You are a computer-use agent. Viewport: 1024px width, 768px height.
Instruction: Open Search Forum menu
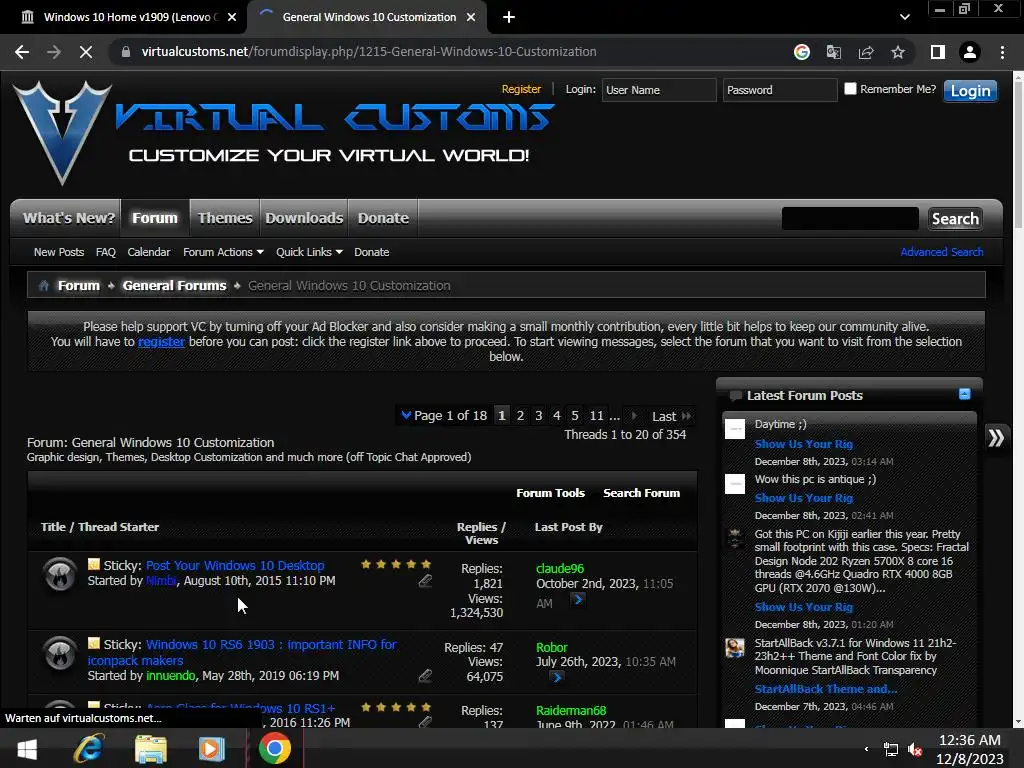pyautogui.click(x=641, y=493)
